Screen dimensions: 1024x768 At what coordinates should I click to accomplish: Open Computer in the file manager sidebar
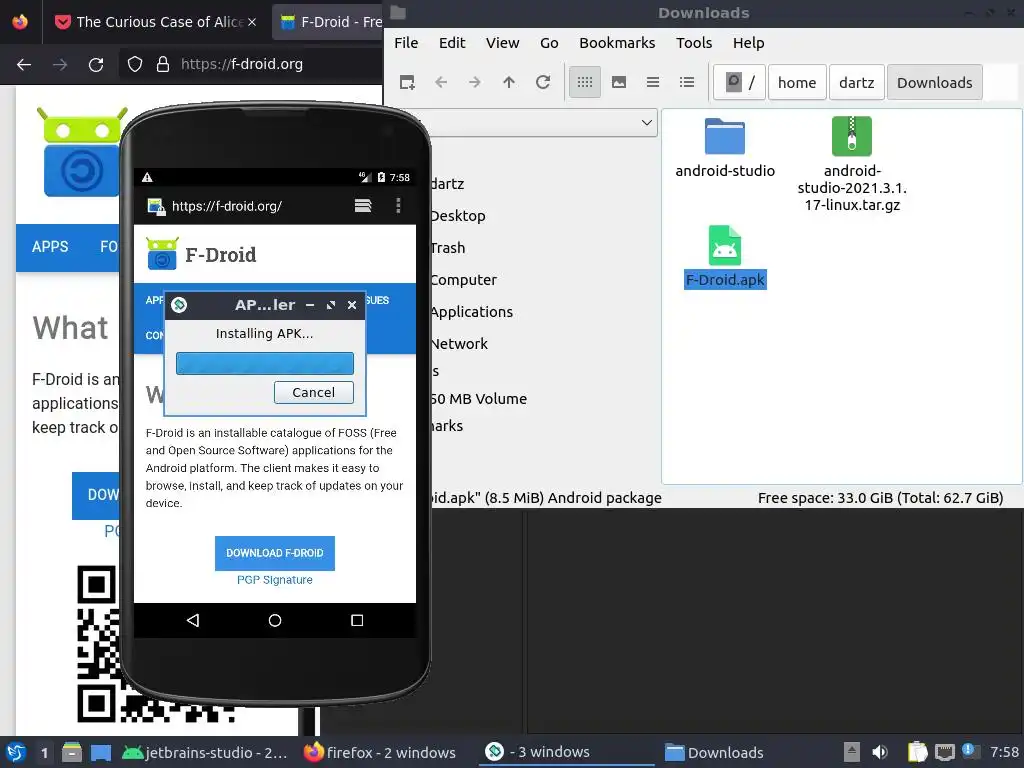[x=464, y=280]
